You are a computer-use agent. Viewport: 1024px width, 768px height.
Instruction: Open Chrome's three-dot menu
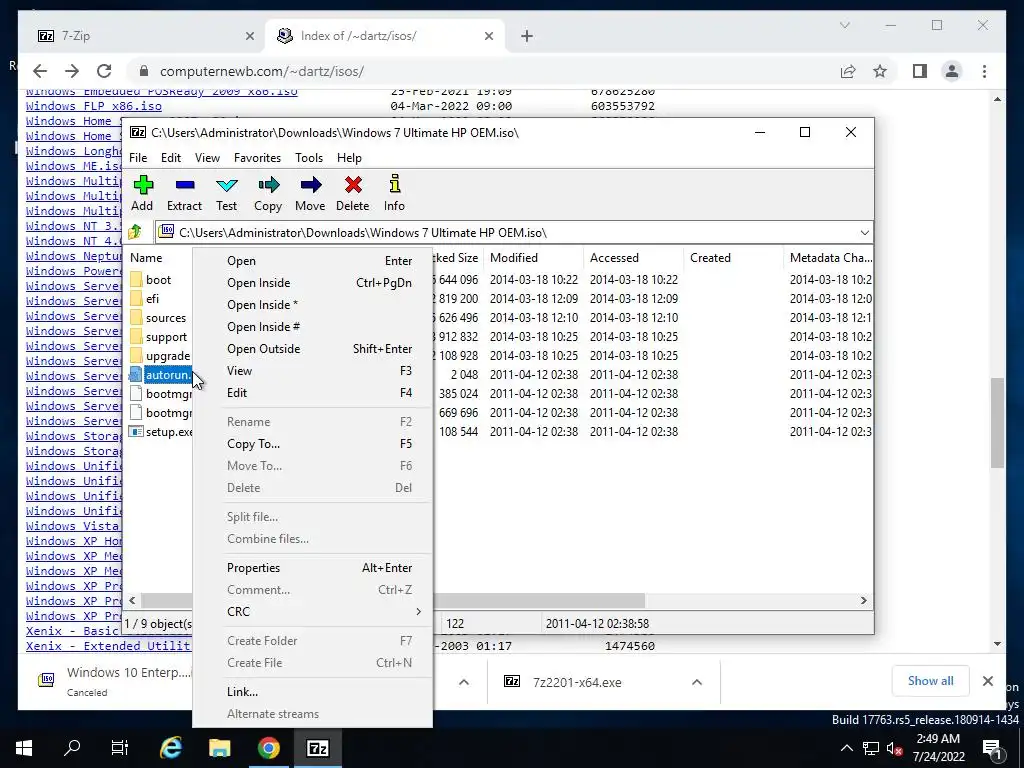(984, 71)
